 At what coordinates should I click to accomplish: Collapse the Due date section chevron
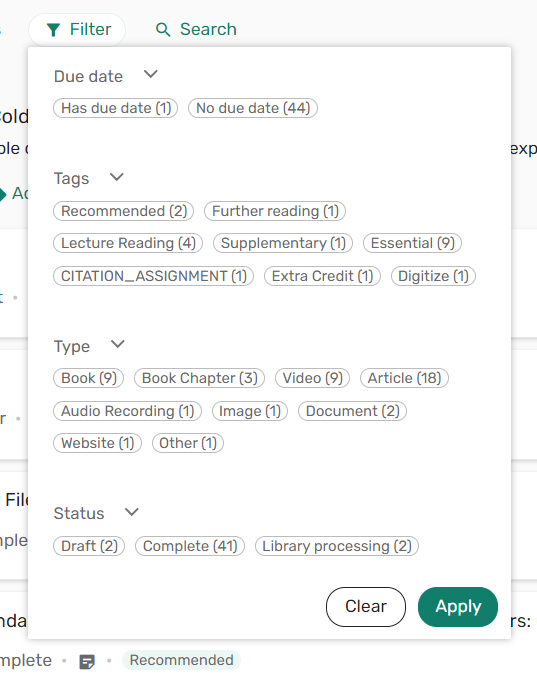pos(150,74)
